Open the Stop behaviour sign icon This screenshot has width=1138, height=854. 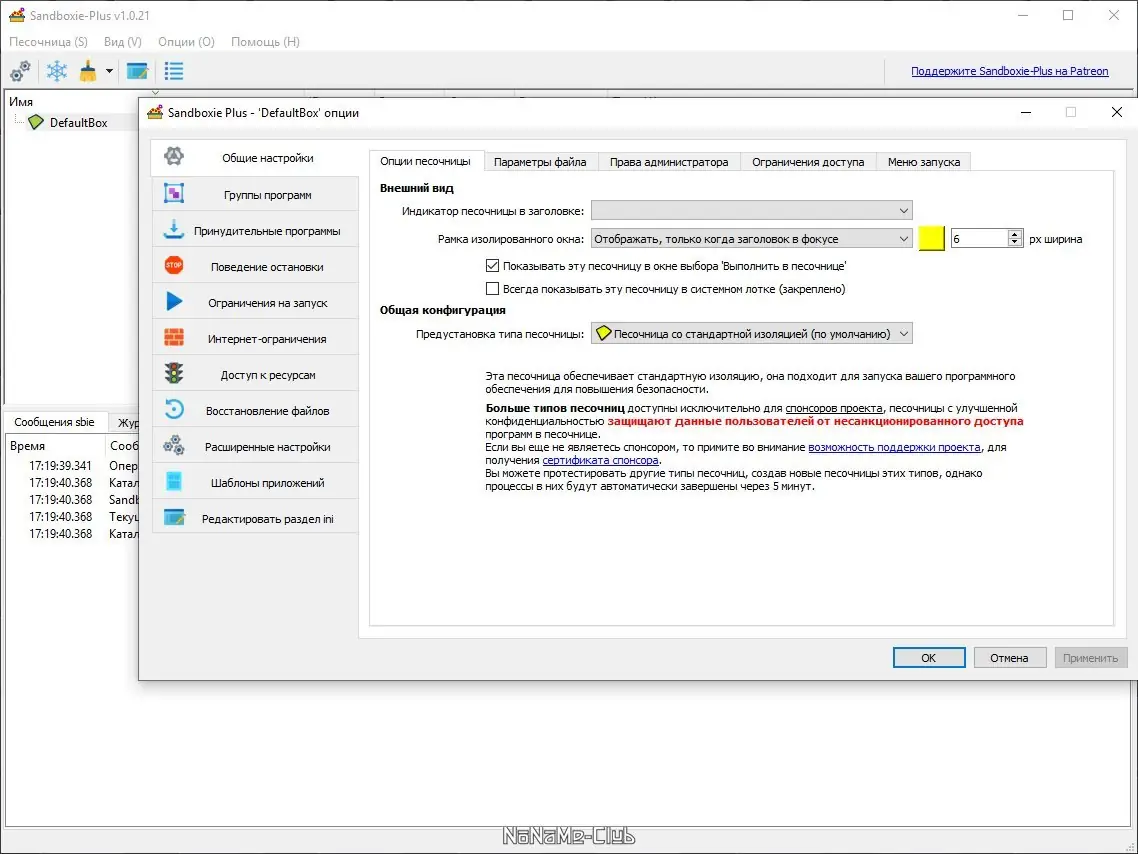173,266
